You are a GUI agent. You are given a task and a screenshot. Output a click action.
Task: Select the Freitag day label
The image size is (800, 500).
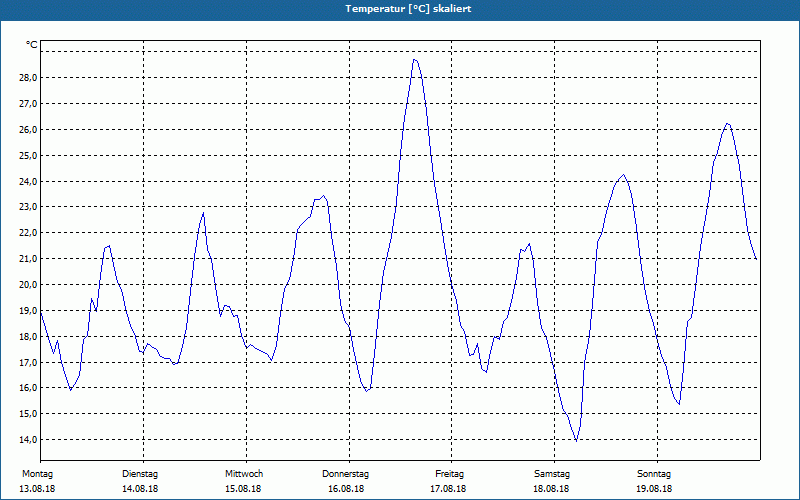449,474
